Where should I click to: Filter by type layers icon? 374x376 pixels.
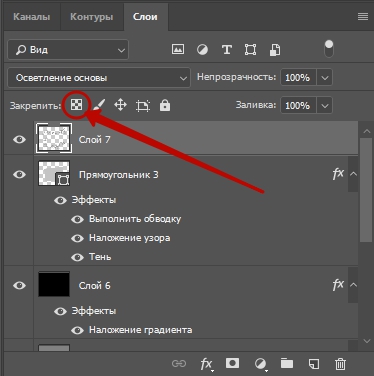[227, 50]
